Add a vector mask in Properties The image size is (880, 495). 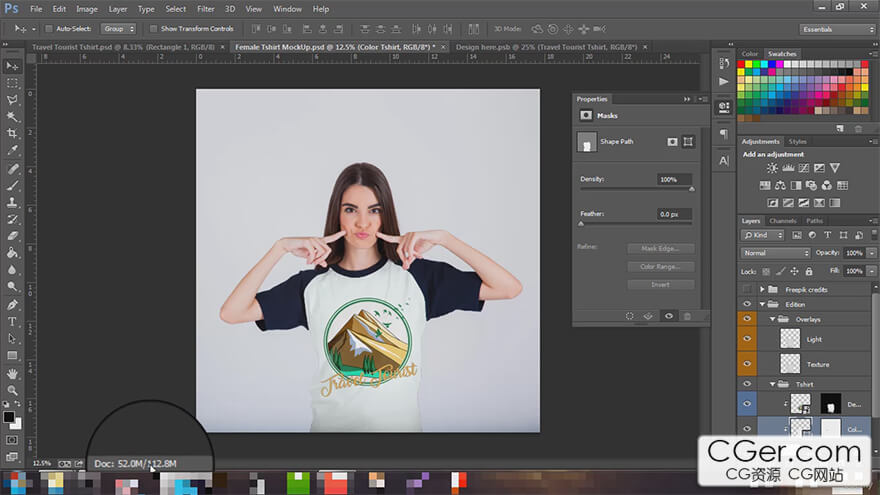point(688,142)
